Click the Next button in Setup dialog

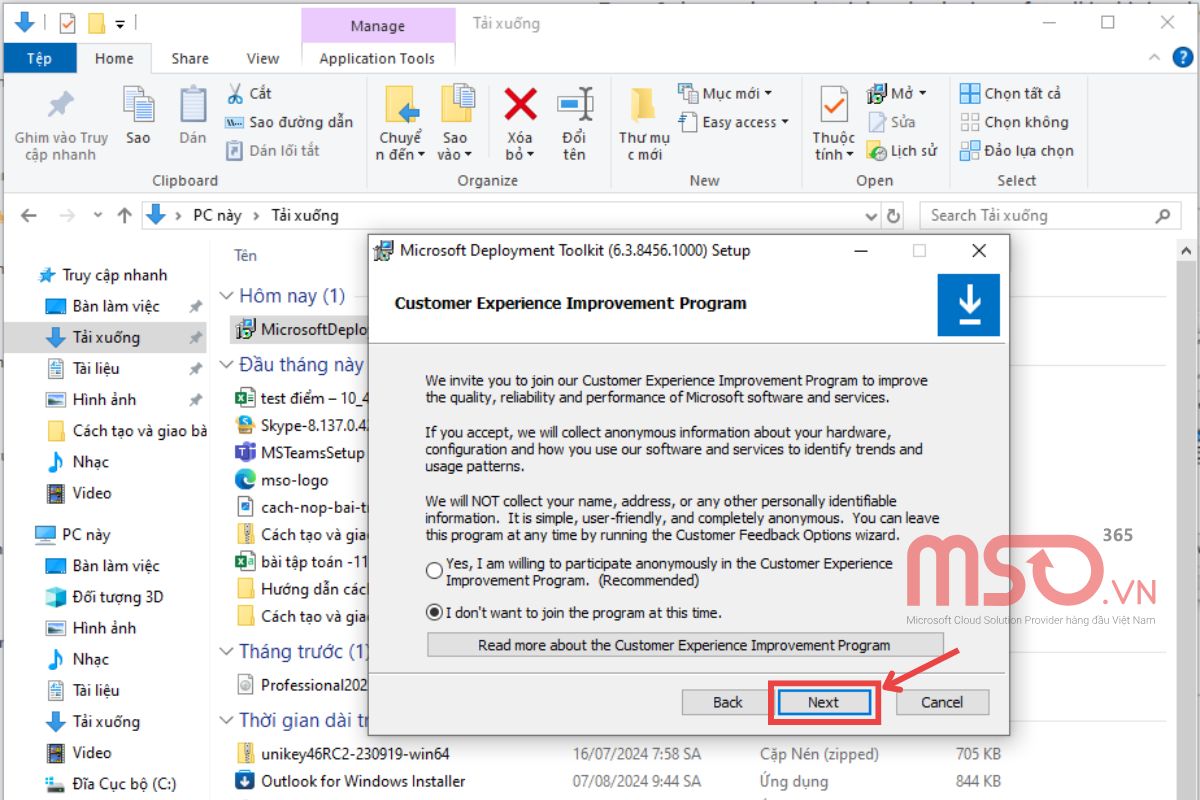click(x=824, y=702)
